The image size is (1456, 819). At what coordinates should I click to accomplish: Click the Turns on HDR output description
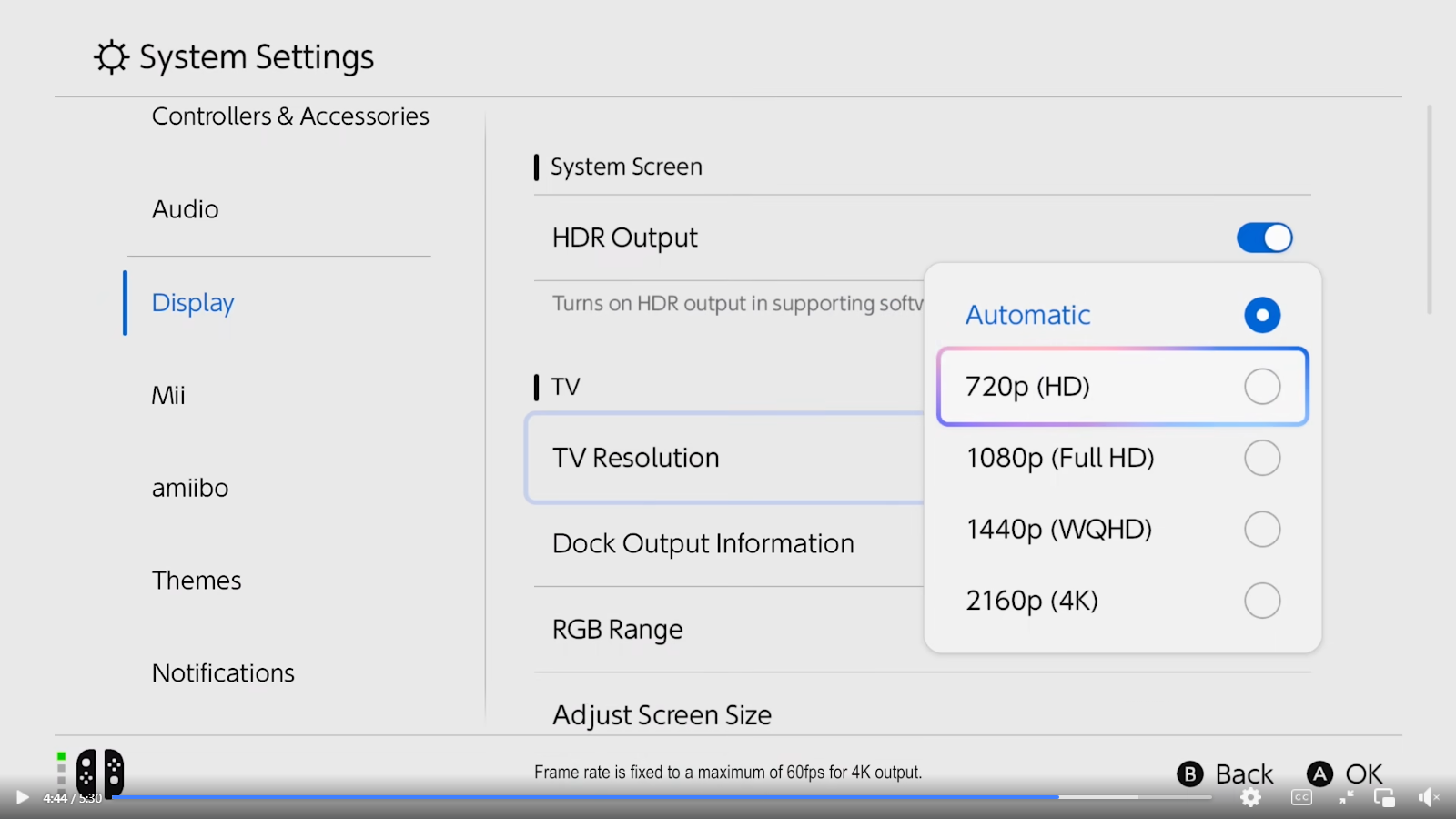(x=738, y=303)
